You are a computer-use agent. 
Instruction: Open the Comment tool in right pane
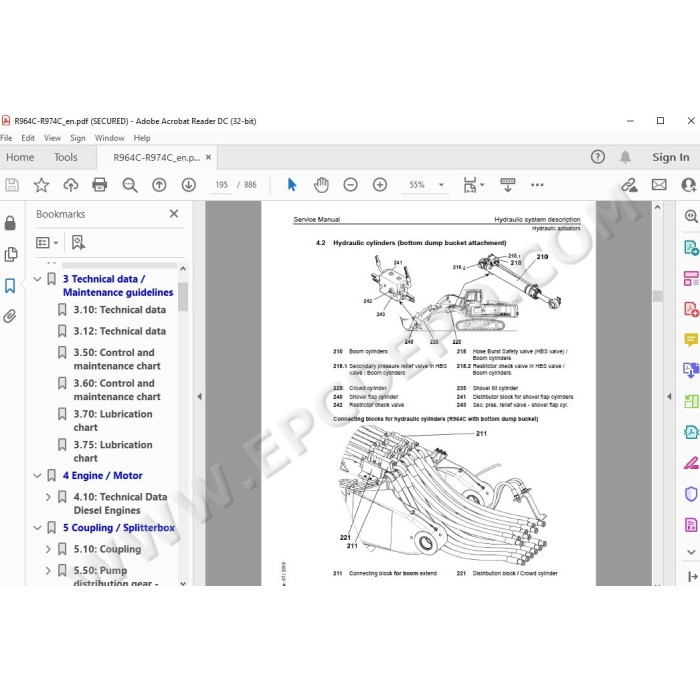click(x=691, y=340)
